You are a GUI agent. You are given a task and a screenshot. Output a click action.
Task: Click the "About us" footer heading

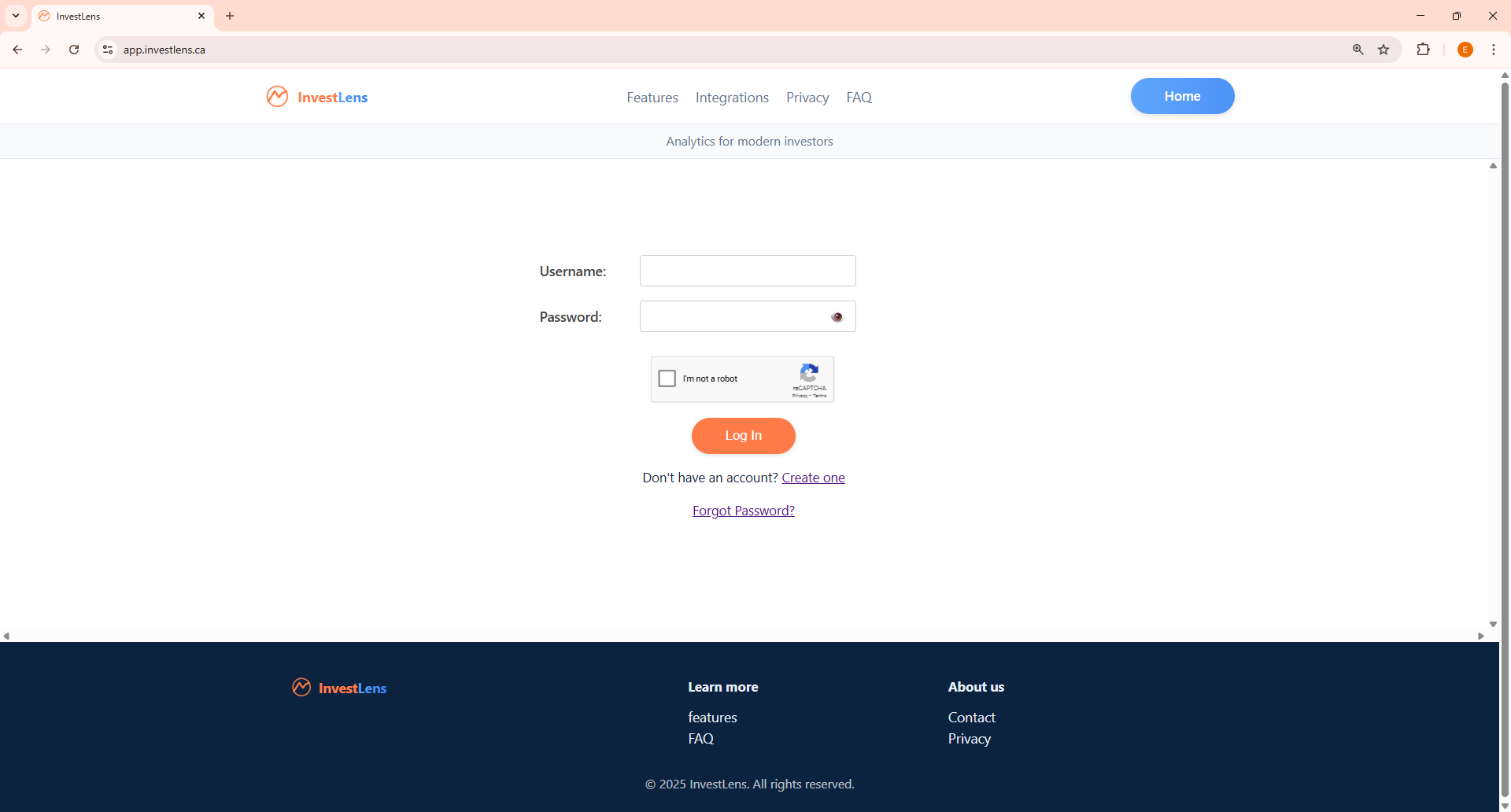coord(976,687)
